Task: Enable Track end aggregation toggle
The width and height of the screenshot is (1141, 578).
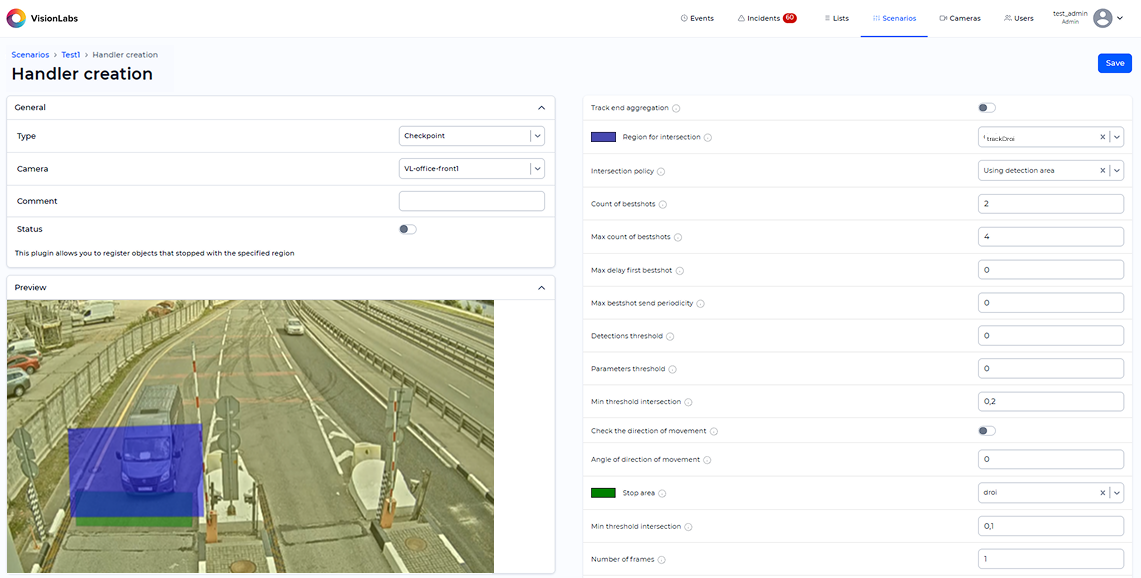Action: tap(987, 108)
